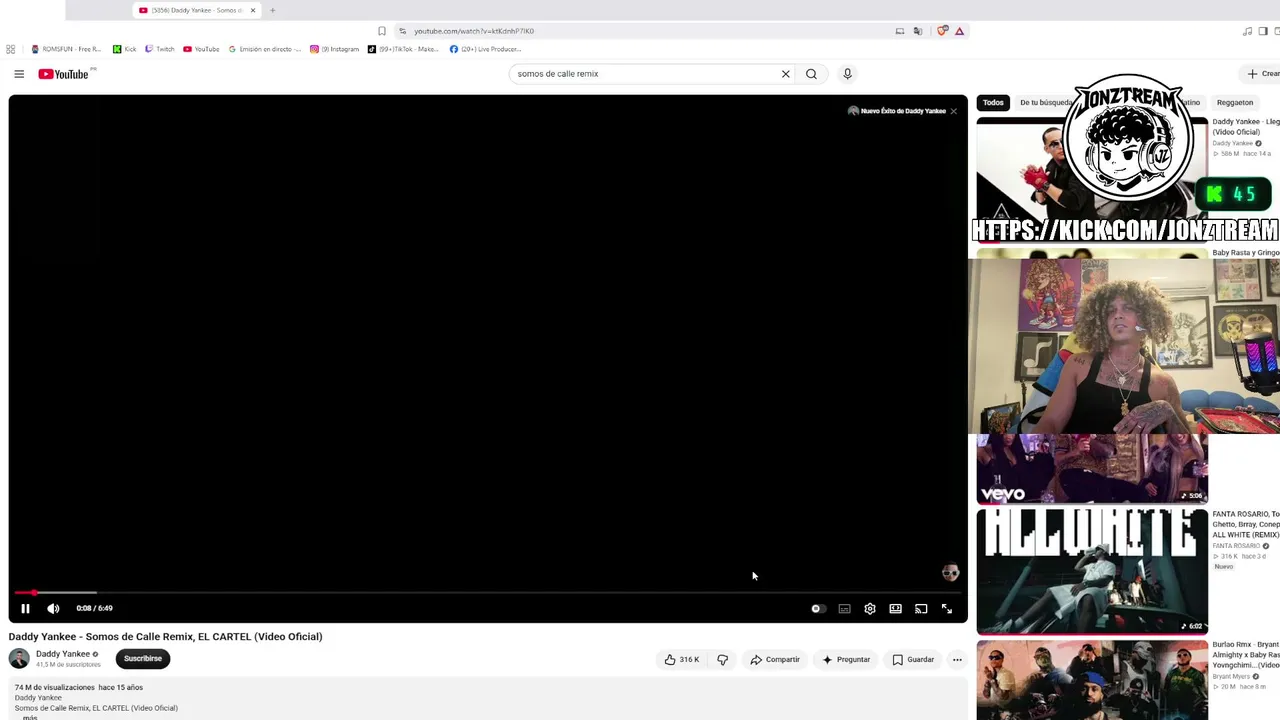Open the Instagram bookmark
The width and height of the screenshot is (1280, 720).
[x=334, y=49]
